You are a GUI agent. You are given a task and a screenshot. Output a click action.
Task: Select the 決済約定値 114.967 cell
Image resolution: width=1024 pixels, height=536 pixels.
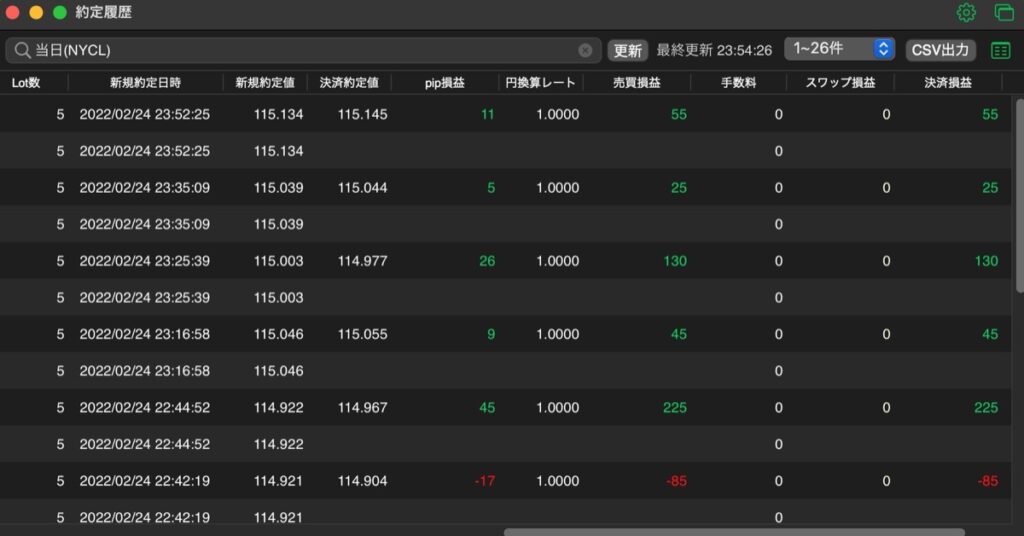point(362,407)
